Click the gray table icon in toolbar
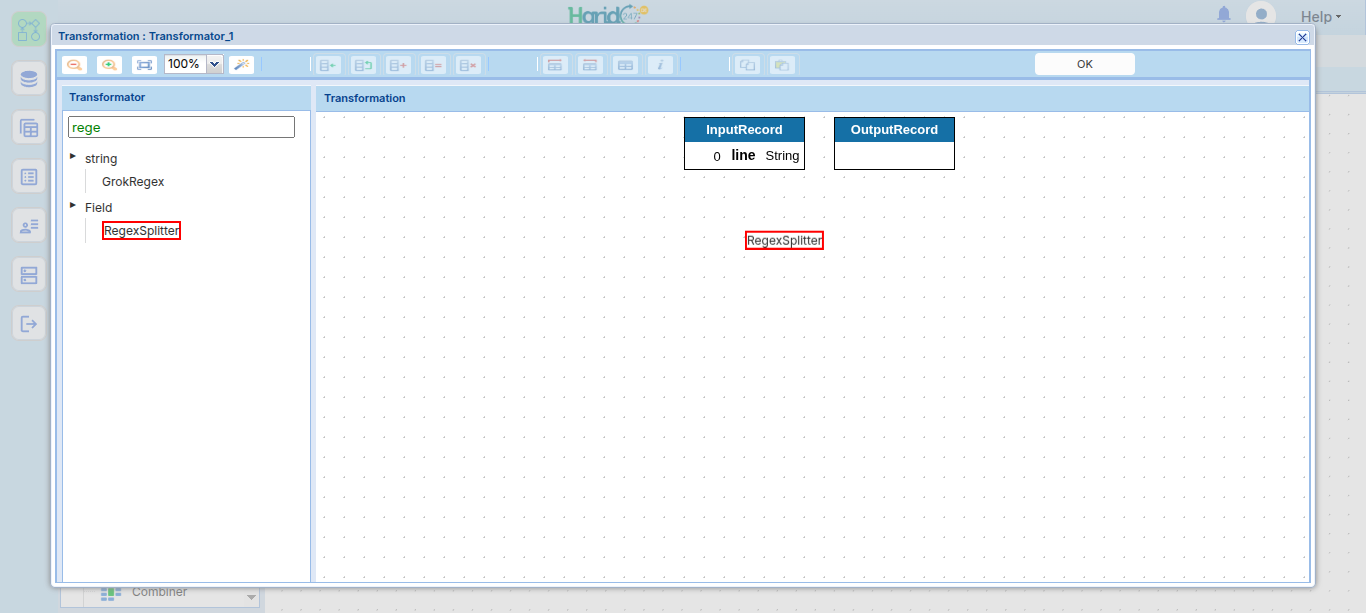This screenshot has height=613, width=1366. pos(625,64)
